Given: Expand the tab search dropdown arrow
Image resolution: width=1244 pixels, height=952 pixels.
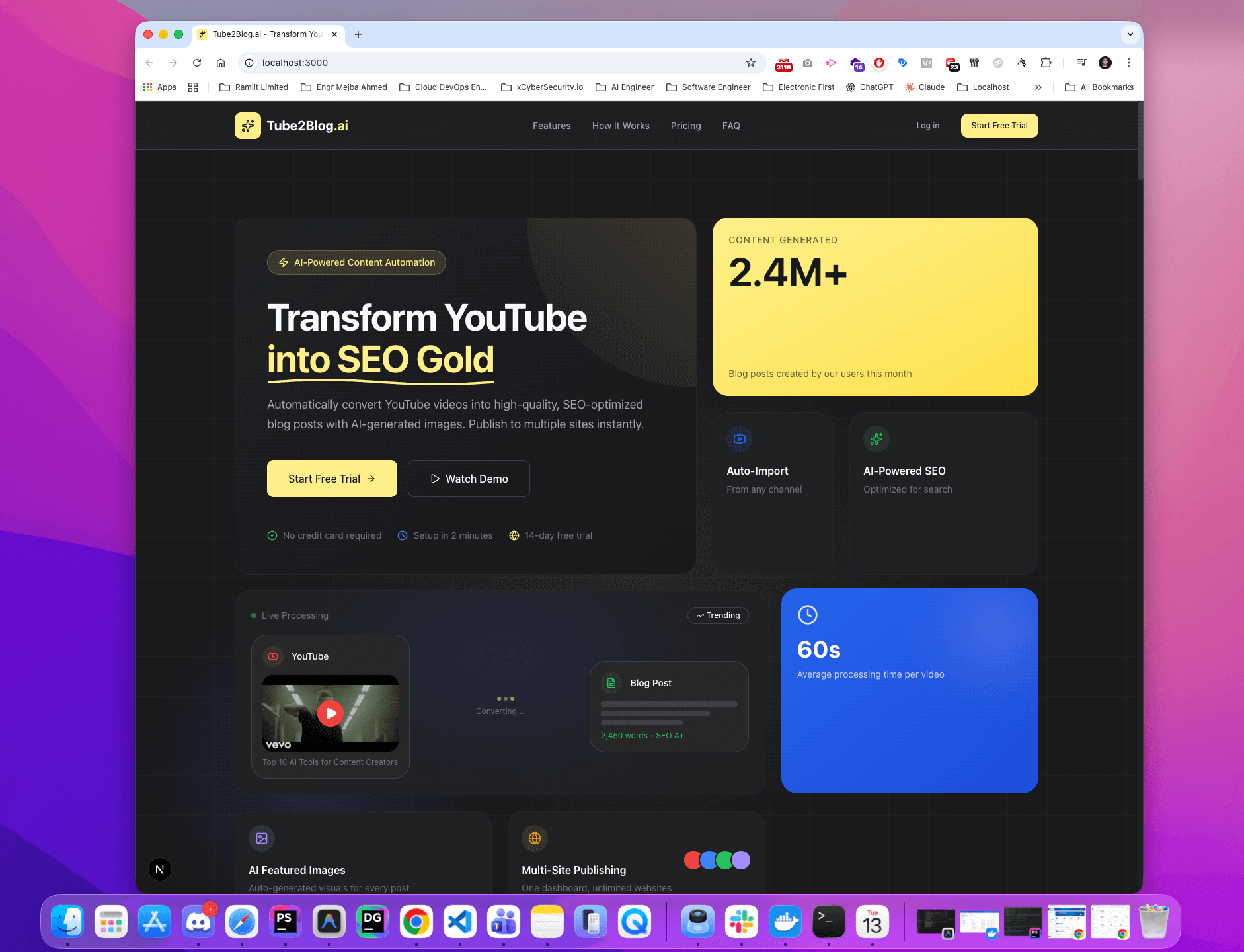Looking at the screenshot, I should tap(1130, 34).
